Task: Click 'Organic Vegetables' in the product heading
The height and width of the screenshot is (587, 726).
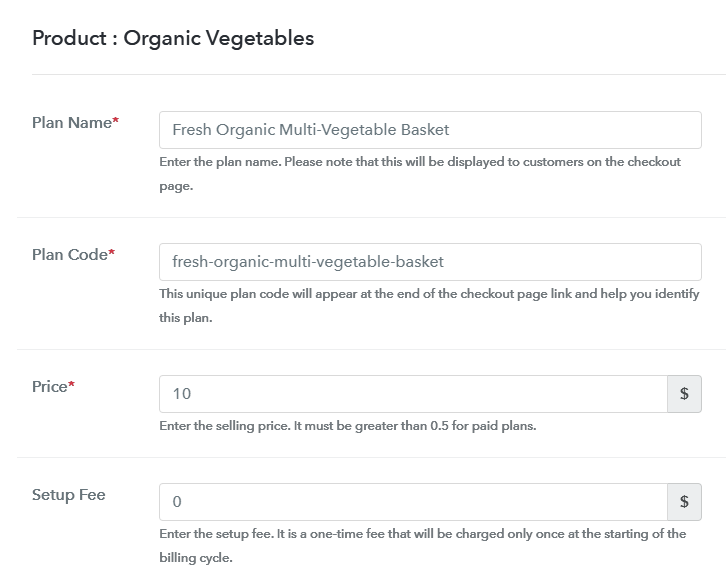Action: pyautogui.click(x=219, y=39)
